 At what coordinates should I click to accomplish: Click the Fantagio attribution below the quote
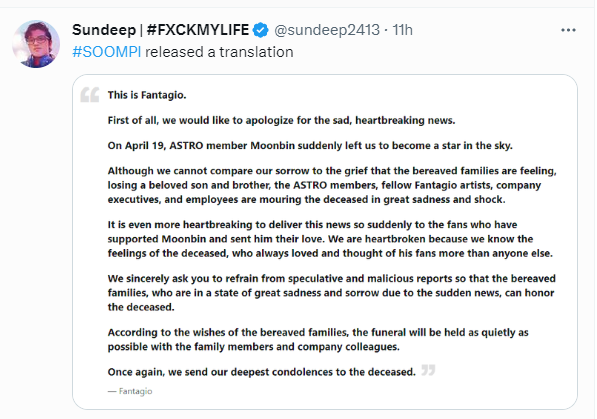(x=130, y=391)
